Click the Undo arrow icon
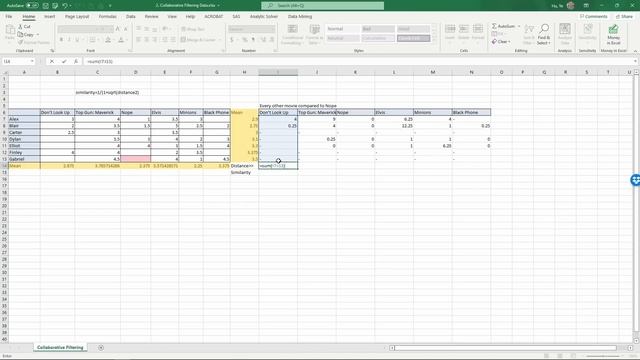This screenshot has height=360, width=640. (x=64, y=6)
